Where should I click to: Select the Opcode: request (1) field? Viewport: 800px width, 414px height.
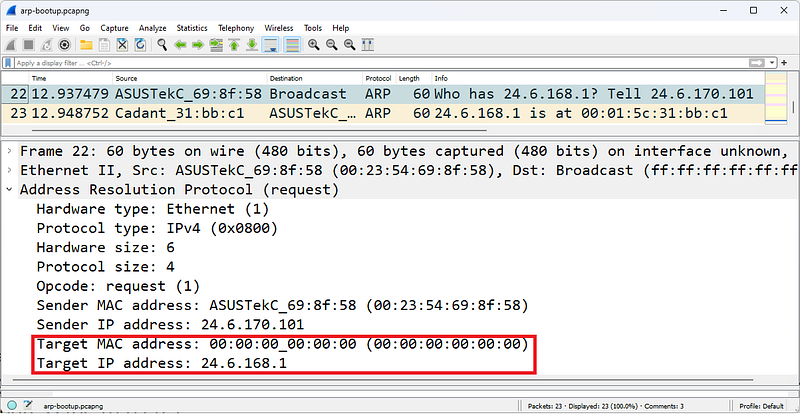118,286
